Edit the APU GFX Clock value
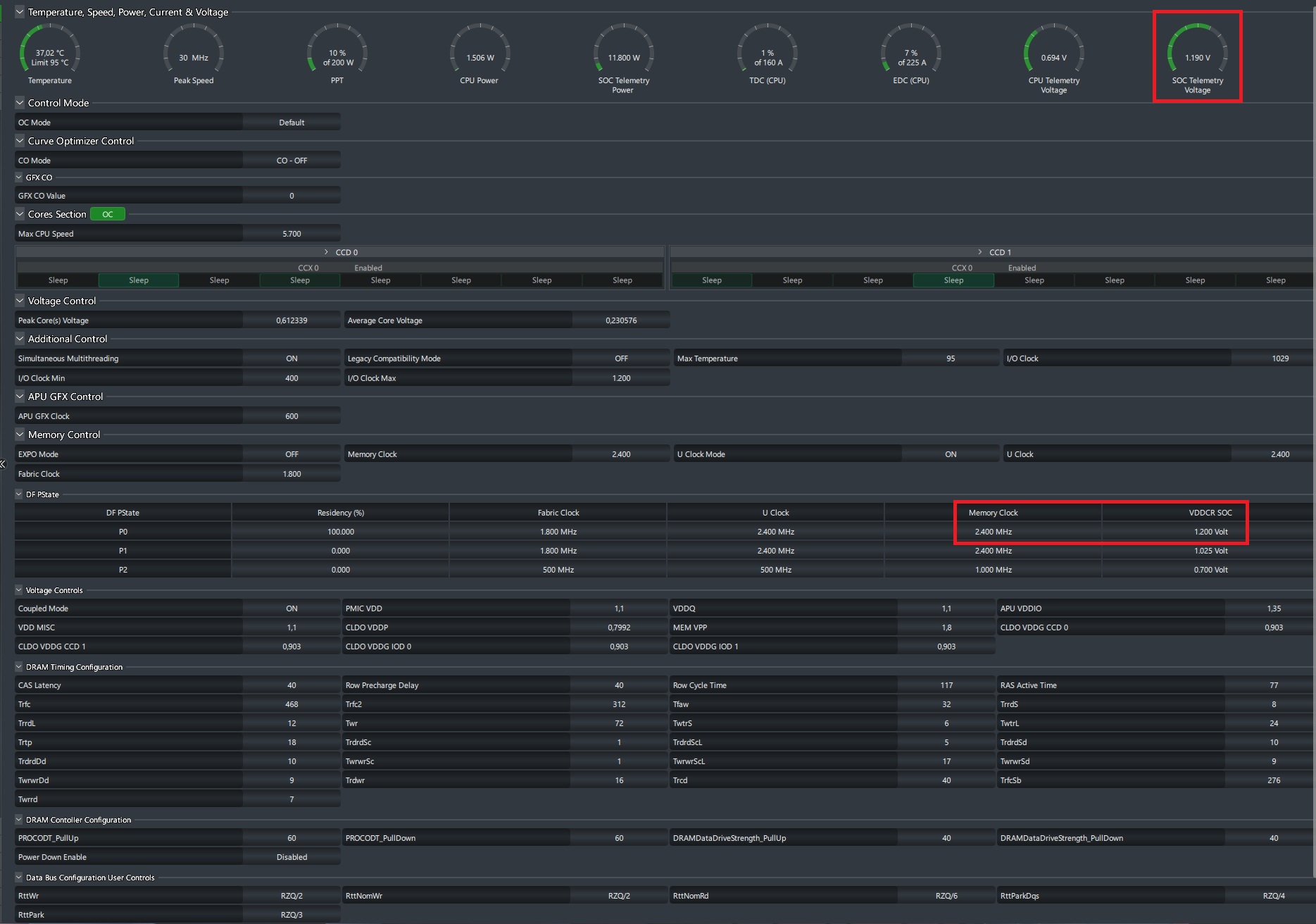Screen dimensions: 1316x924 click(292, 416)
